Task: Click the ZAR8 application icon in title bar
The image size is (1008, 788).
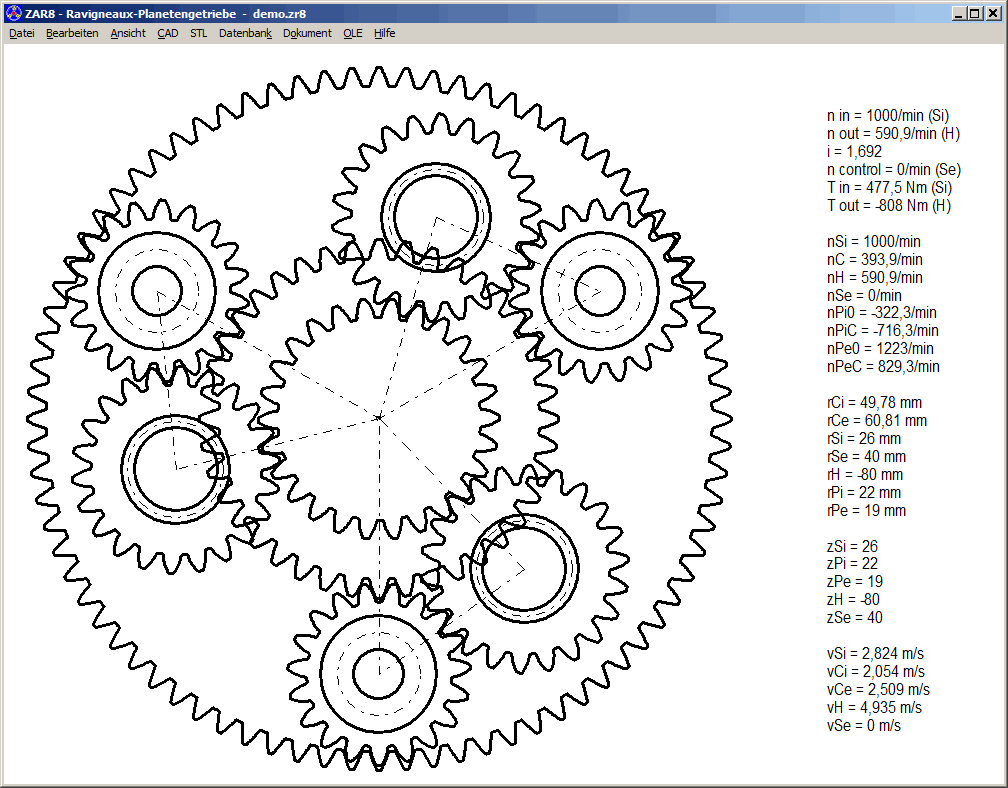Action: click(x=12, y=13)
